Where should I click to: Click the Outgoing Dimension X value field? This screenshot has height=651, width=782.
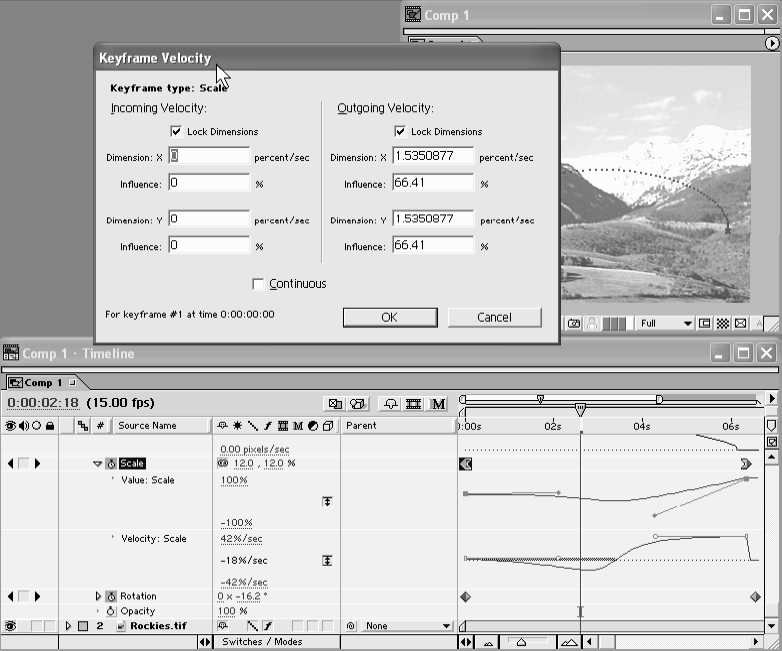433,157
